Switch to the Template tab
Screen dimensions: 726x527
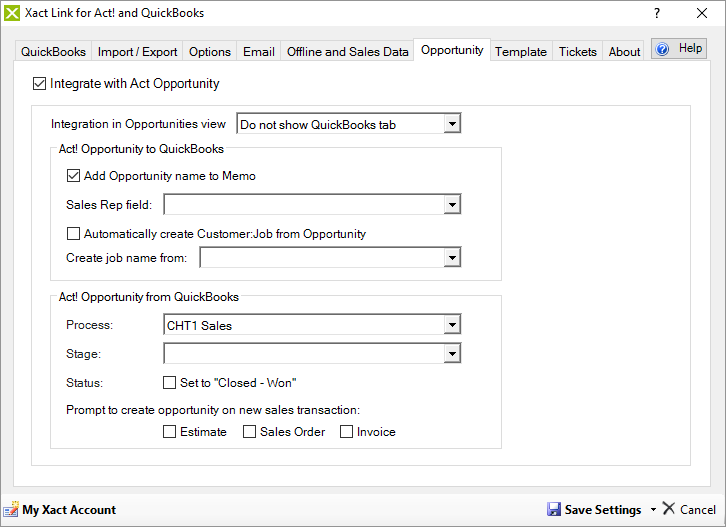point(521,51)
